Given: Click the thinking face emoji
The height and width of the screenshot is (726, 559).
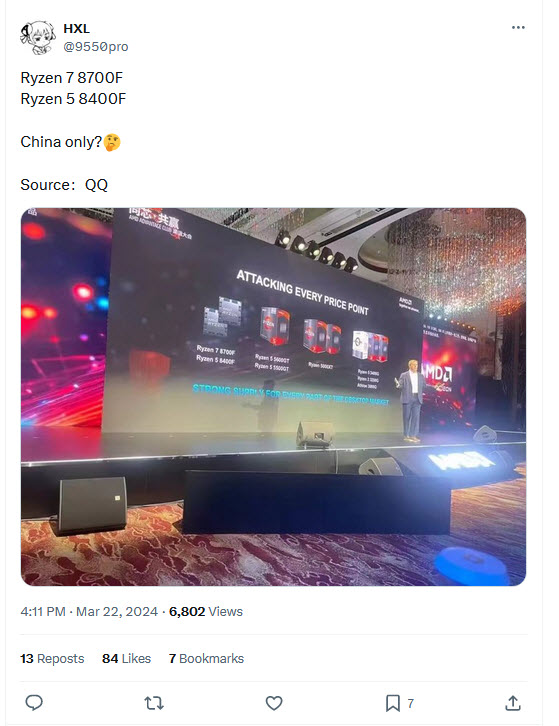Looking at the screenshot, I should tap(112, 142).
